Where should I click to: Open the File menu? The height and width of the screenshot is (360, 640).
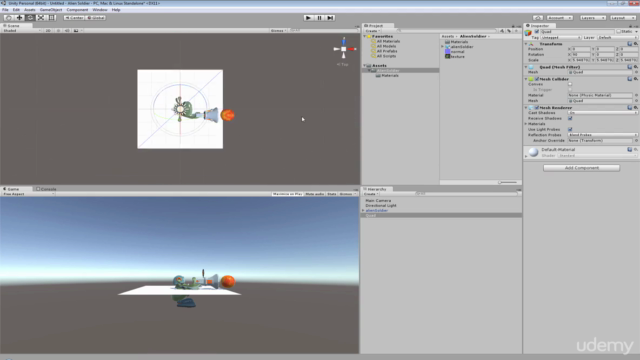(5, 10)
